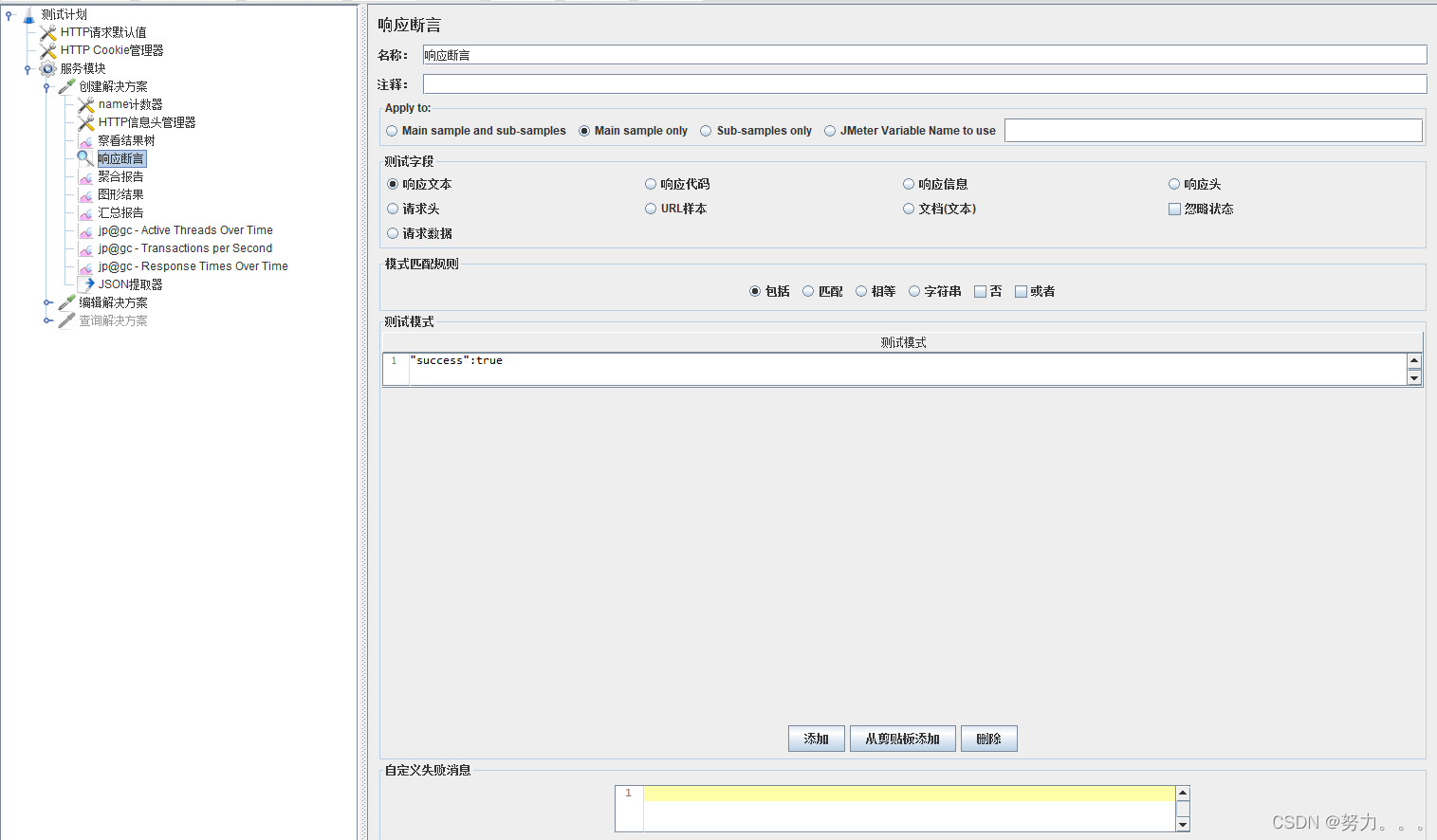Image resolution: width=1437 pixels, height=840 pixels.
Task: Click the disabled 查询解决方案 sampler icon
Action: (x=66, y=320)
